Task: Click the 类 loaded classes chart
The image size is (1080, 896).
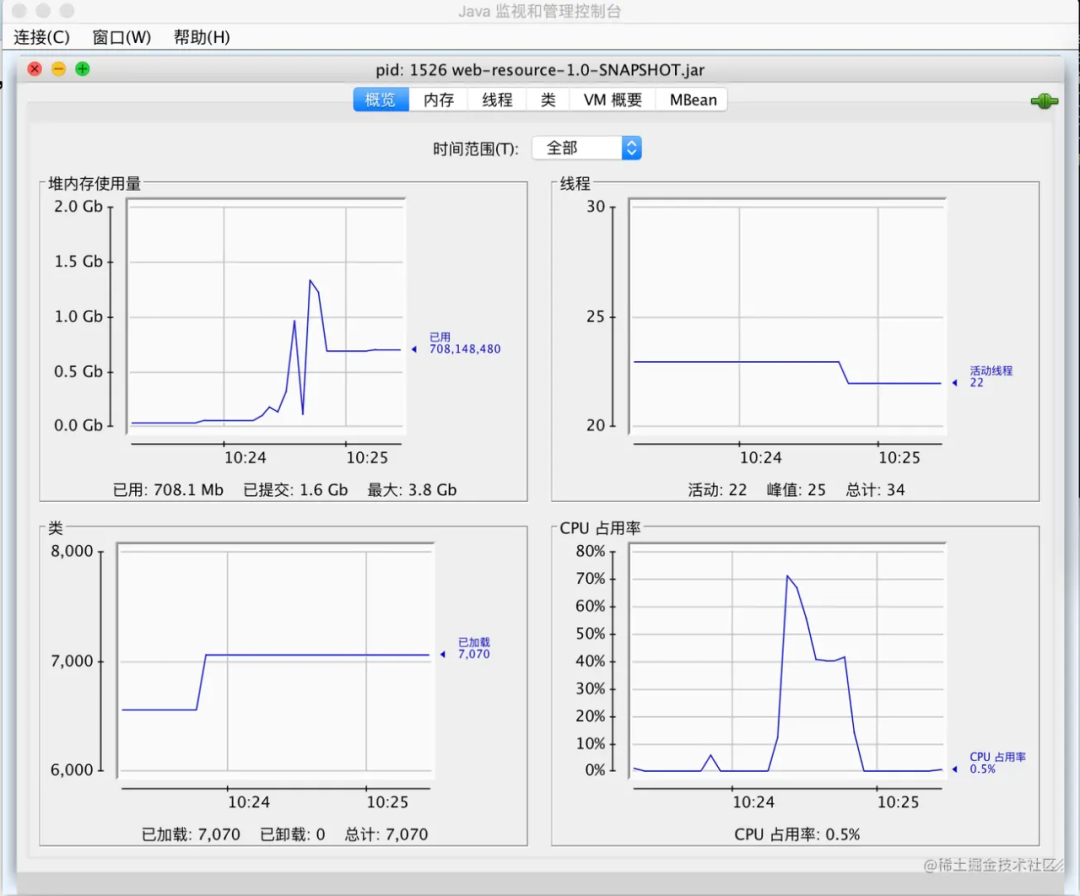Action: [x=275, y=660]
